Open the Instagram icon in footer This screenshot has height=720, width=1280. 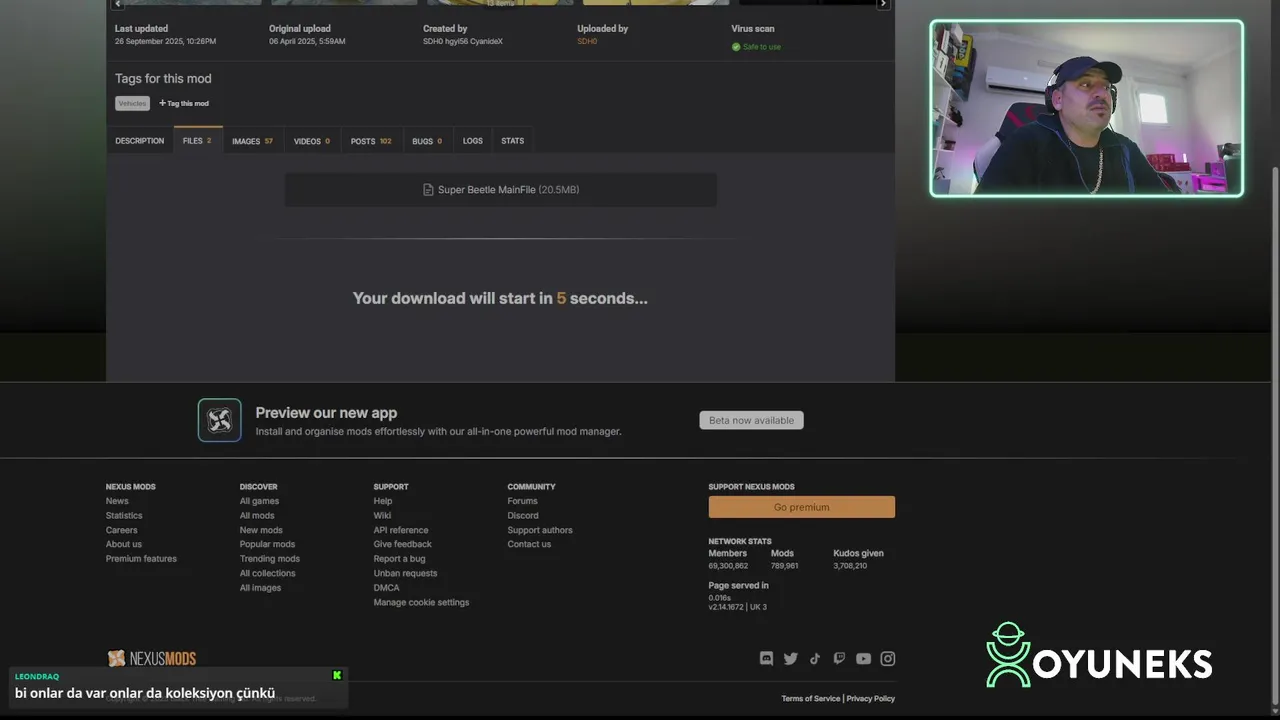point(887,658)
